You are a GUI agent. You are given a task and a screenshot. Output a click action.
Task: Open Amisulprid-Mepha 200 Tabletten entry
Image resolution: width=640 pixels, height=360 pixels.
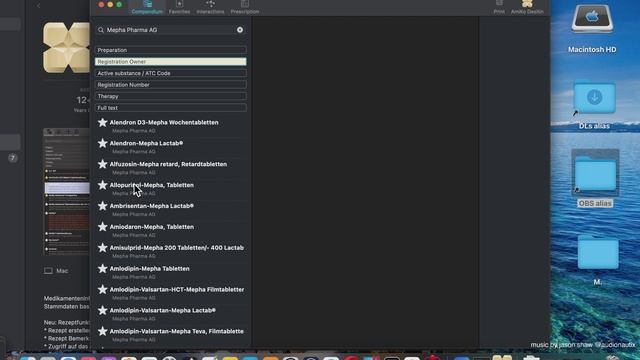177,248
